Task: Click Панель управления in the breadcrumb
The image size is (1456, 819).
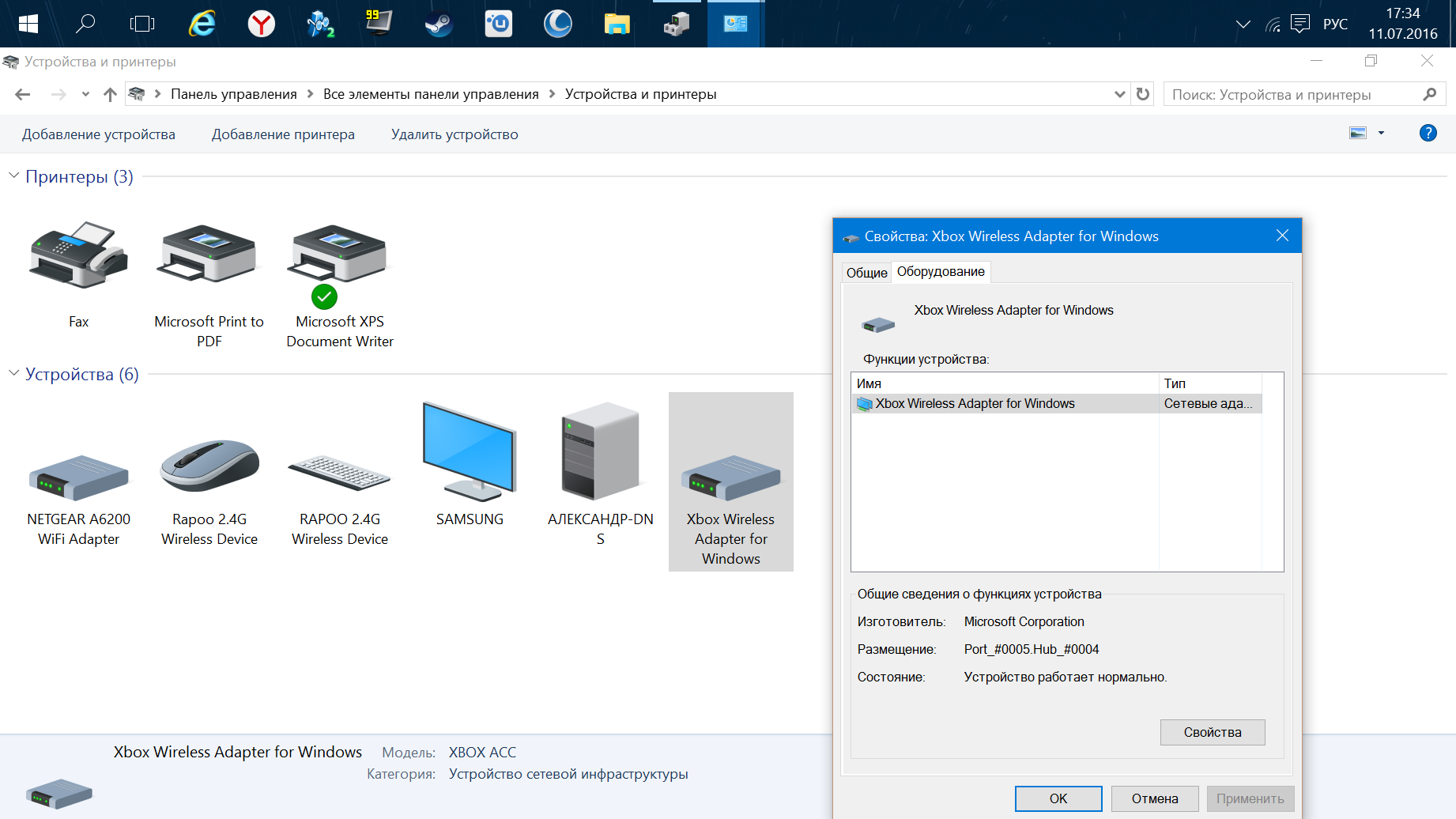Action: coord(234,94)
